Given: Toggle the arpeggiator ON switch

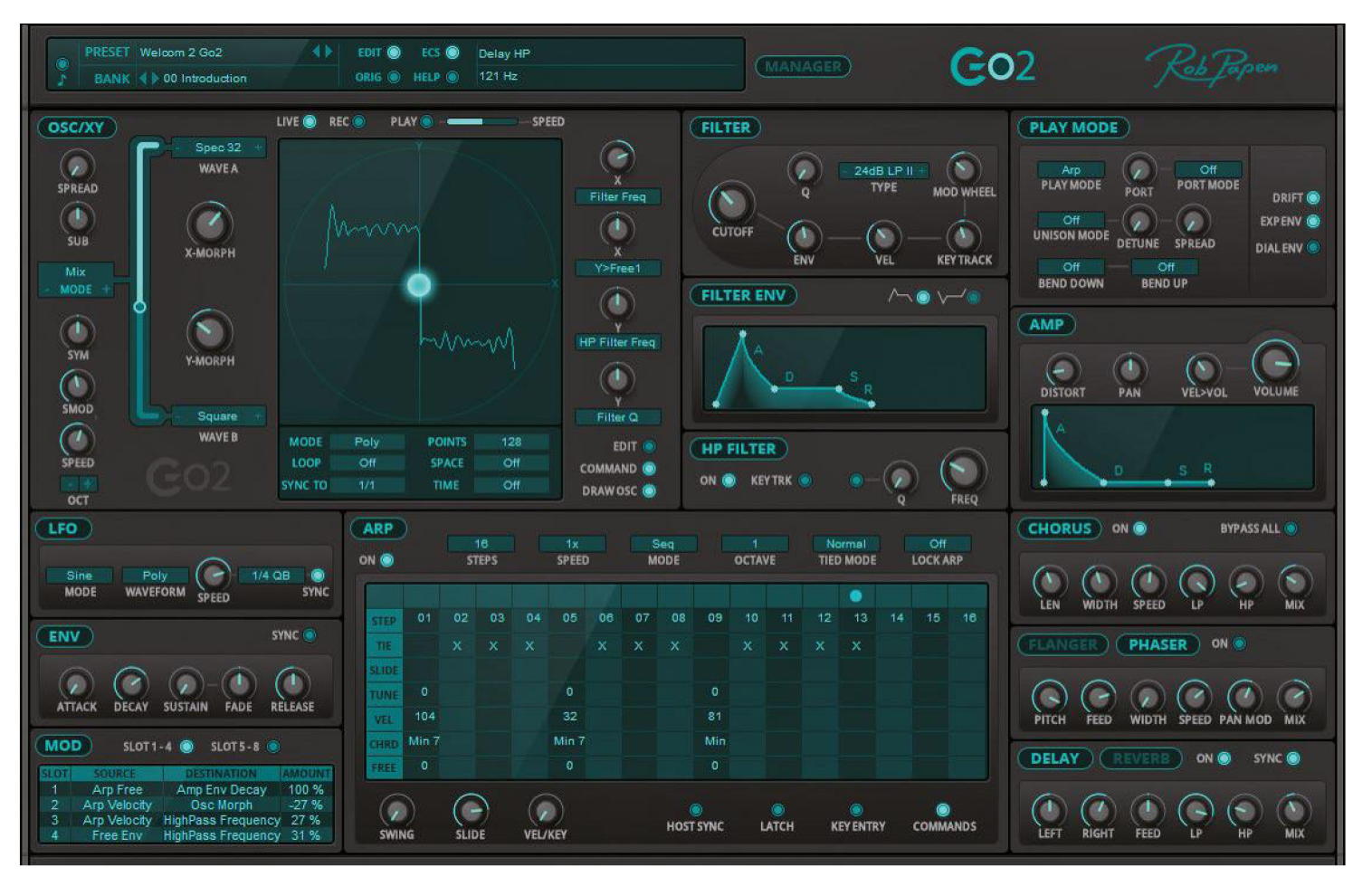Looking at the screenshot, I should click(387, 560).
